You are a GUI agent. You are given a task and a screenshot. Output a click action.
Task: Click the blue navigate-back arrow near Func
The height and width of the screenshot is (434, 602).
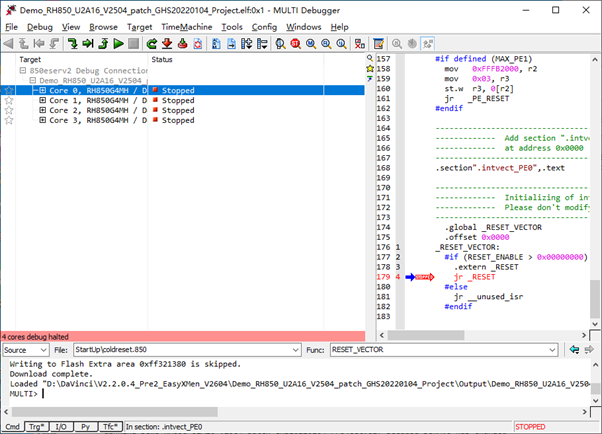point(574,350)
